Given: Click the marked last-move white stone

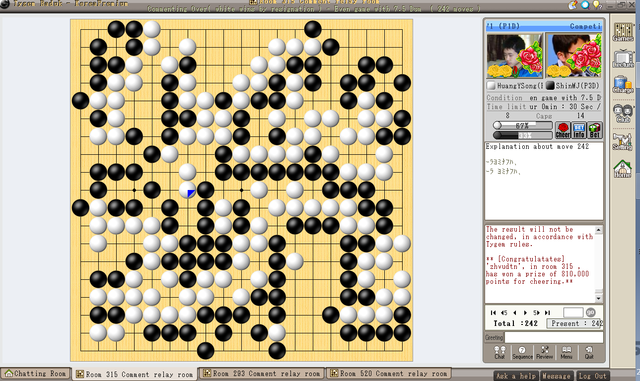Looking at the screenshot, I should [187, 190].
